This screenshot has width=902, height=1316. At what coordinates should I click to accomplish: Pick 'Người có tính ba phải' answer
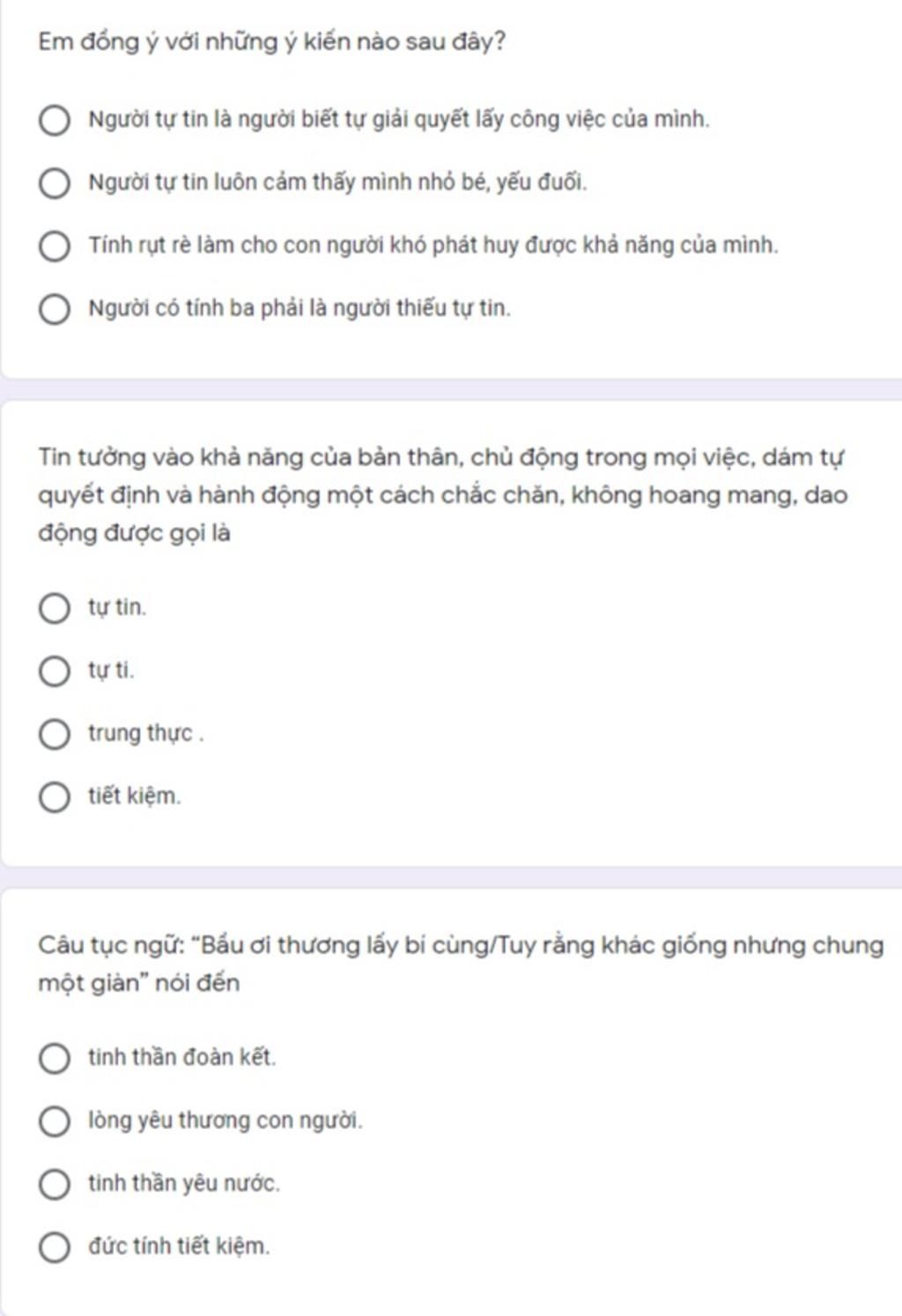[x=54, y=309]
